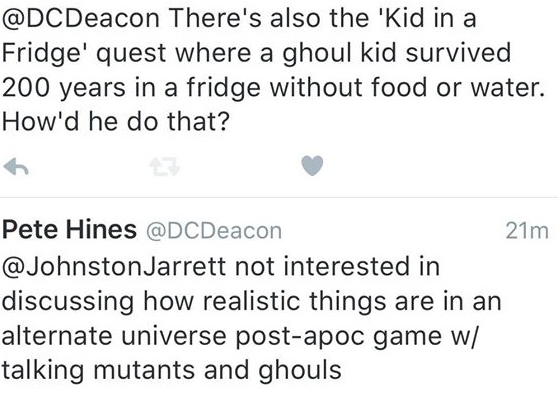Open the @DCDeacon mention in the first tweet
The width and height of the screenshot is (558, 393).
[81, 19]
